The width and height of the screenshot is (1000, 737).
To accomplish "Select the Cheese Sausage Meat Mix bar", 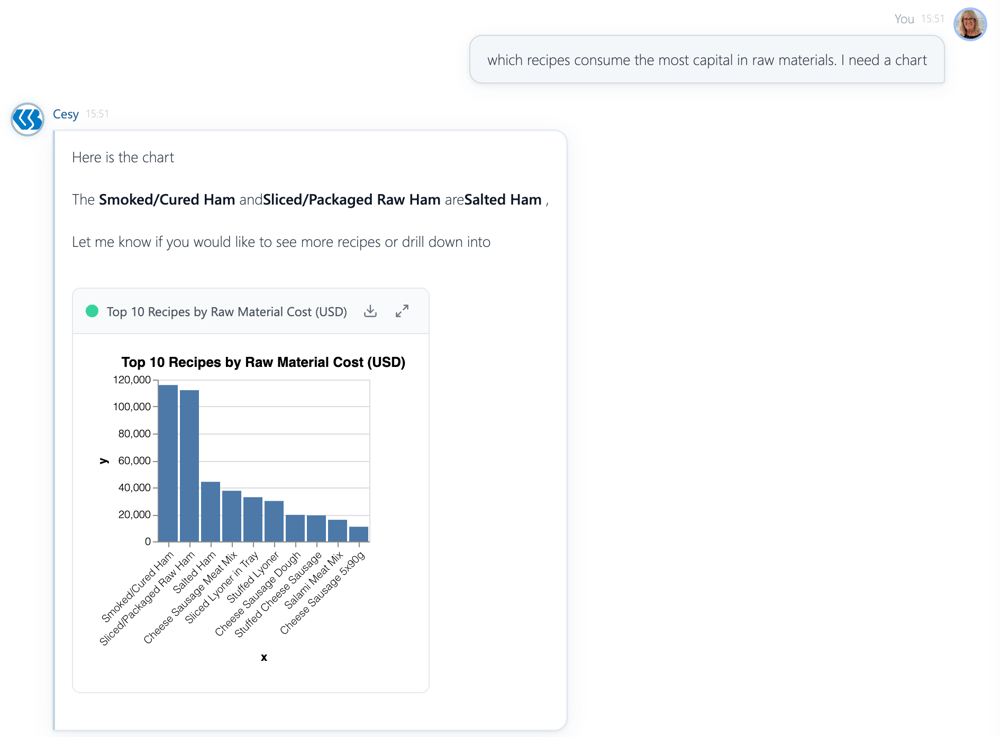I will 232,516.
